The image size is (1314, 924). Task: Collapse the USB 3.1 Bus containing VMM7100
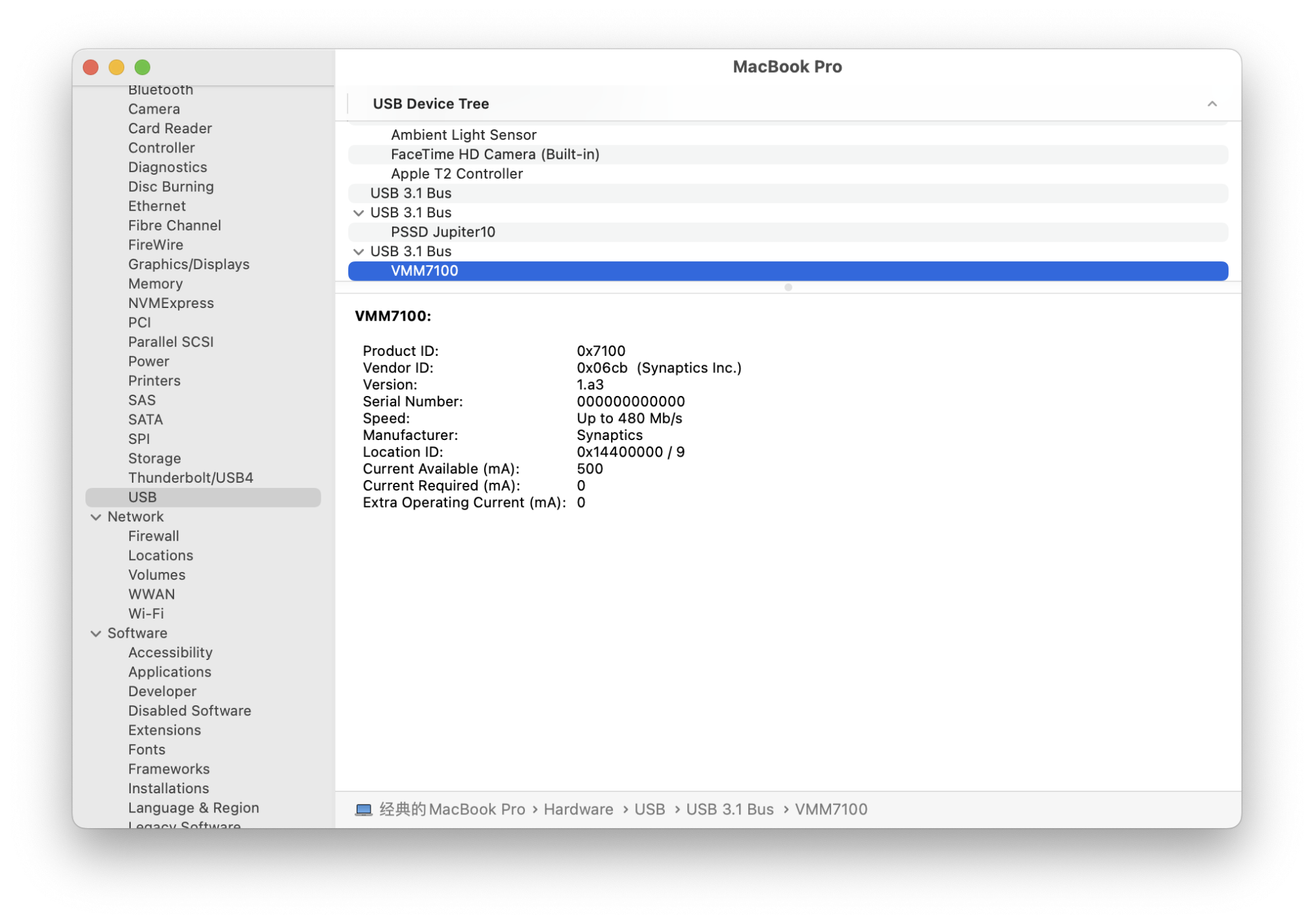358,251
